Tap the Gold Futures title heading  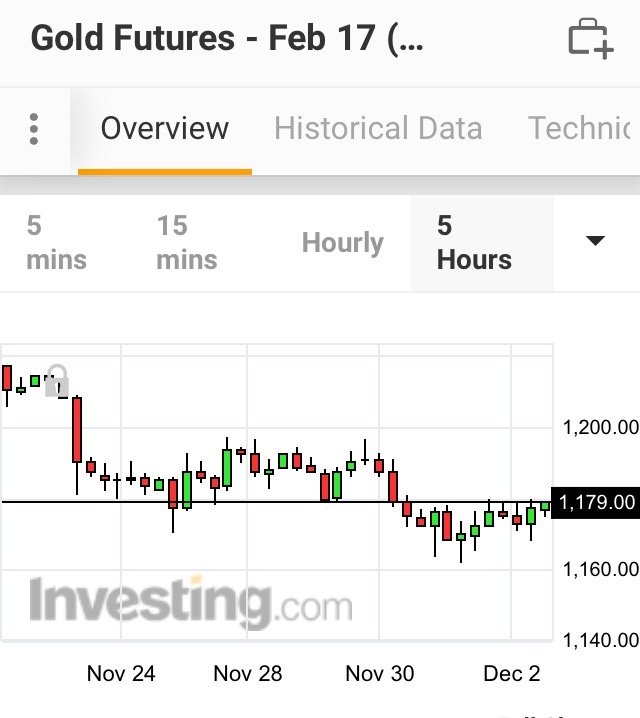point(227,39)
